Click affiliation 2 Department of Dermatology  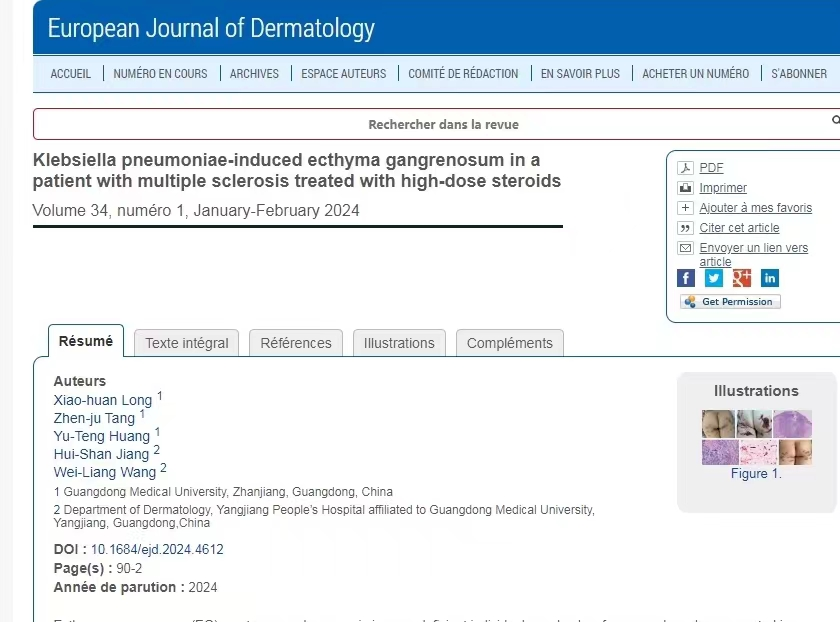pyautogui.click(x=324, y=516)
